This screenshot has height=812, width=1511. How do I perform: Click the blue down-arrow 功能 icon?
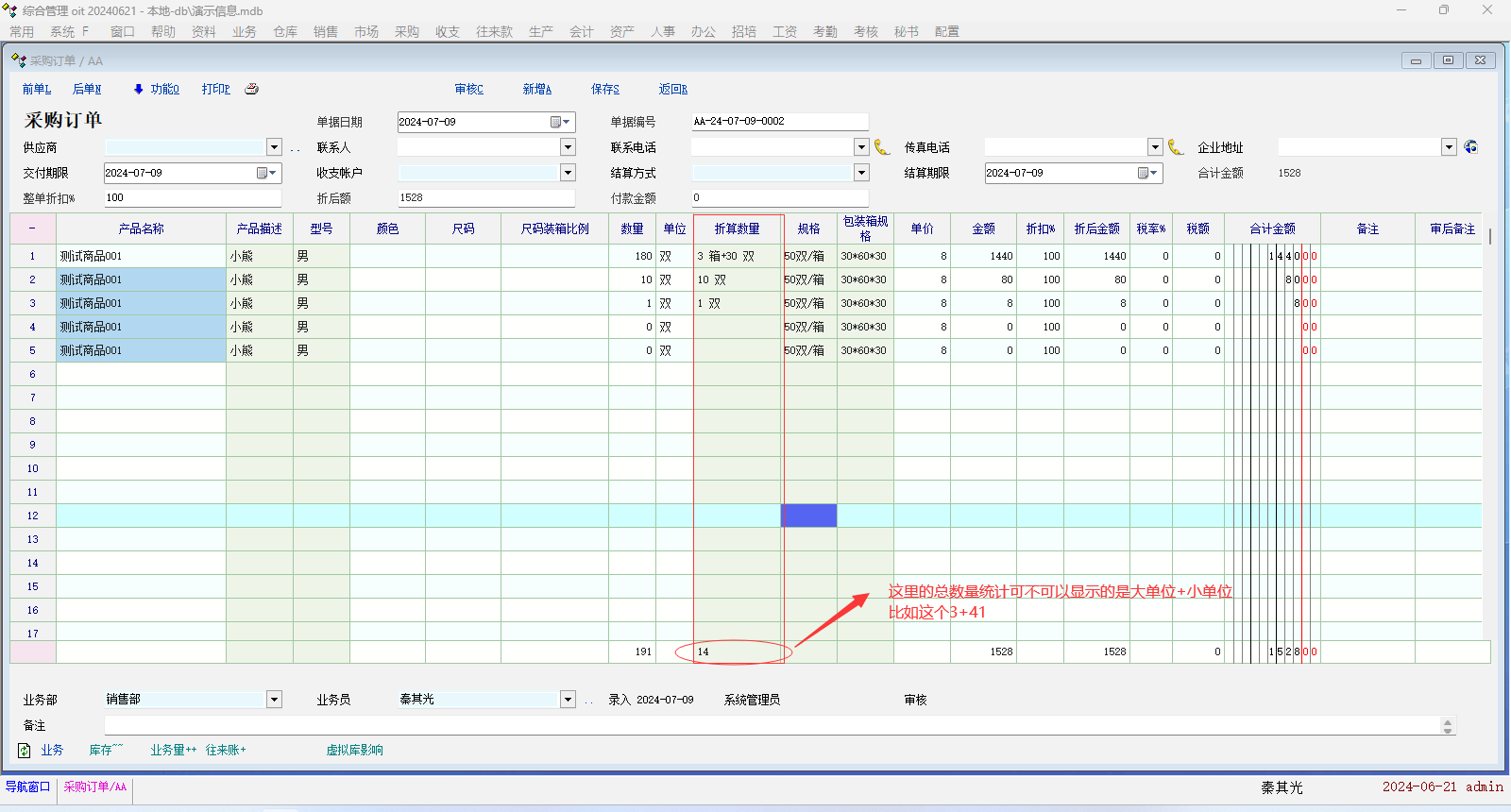tap(138, 89)
